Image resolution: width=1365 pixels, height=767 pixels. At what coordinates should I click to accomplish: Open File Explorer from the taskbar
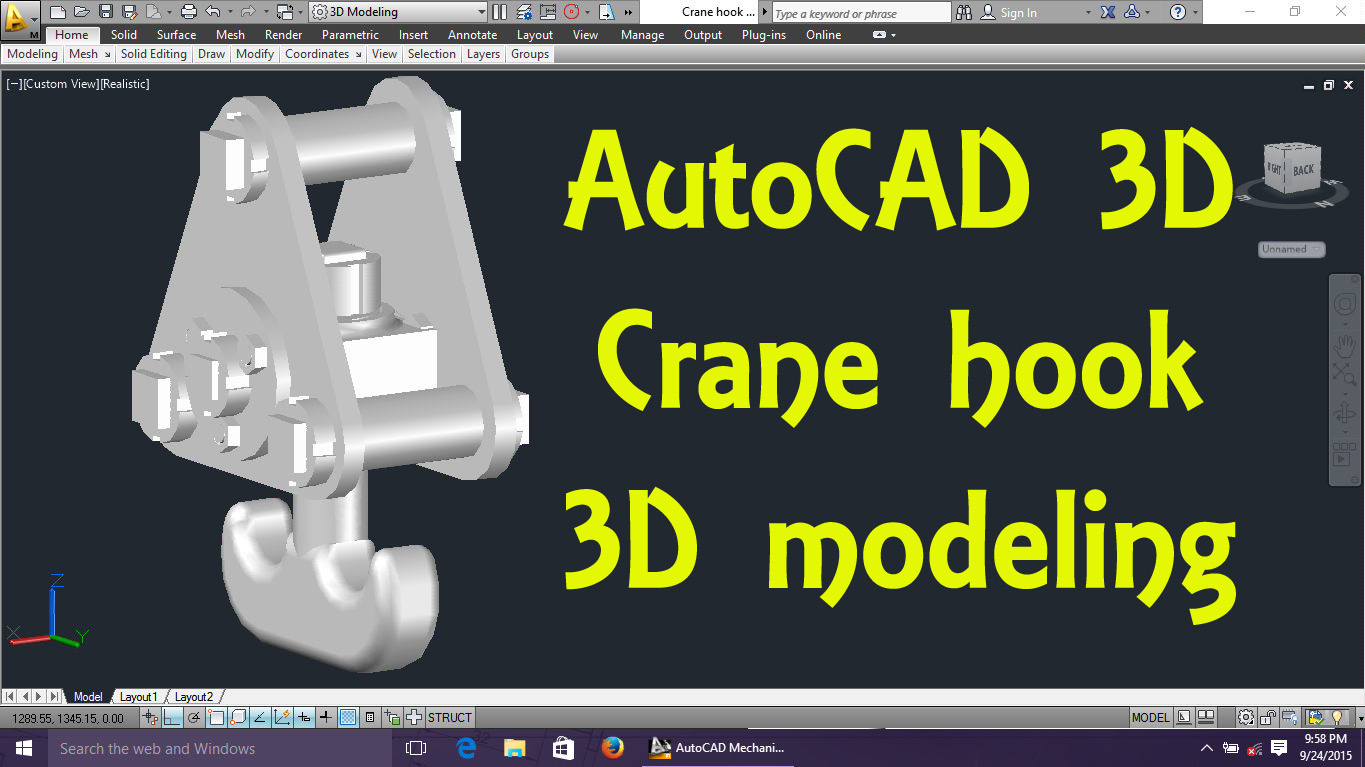(515, 748)
